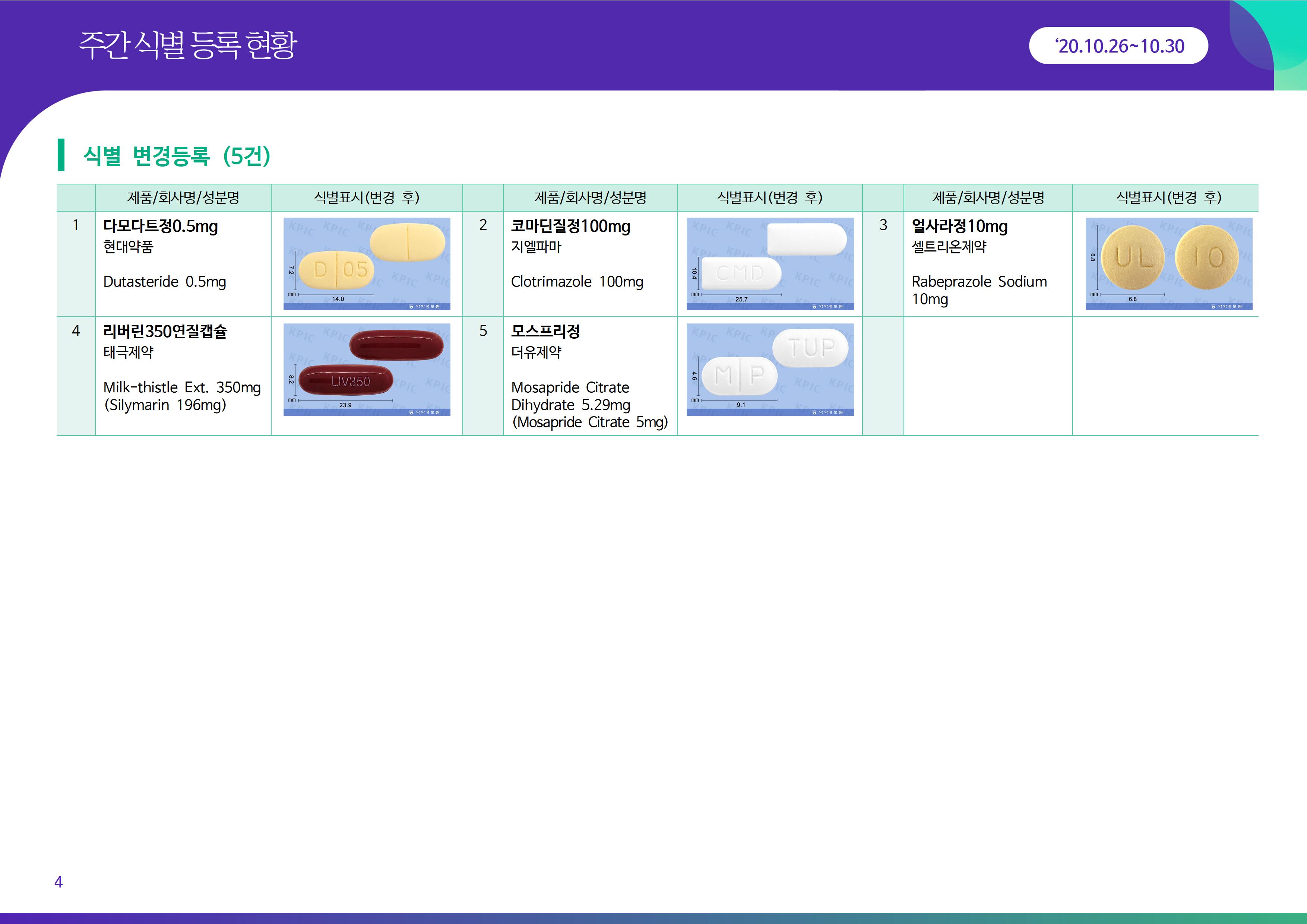The image size is (1307, 924).
Task: Click the CMD white tablet image
Action: pyautogui.click(x=770, y=263)
